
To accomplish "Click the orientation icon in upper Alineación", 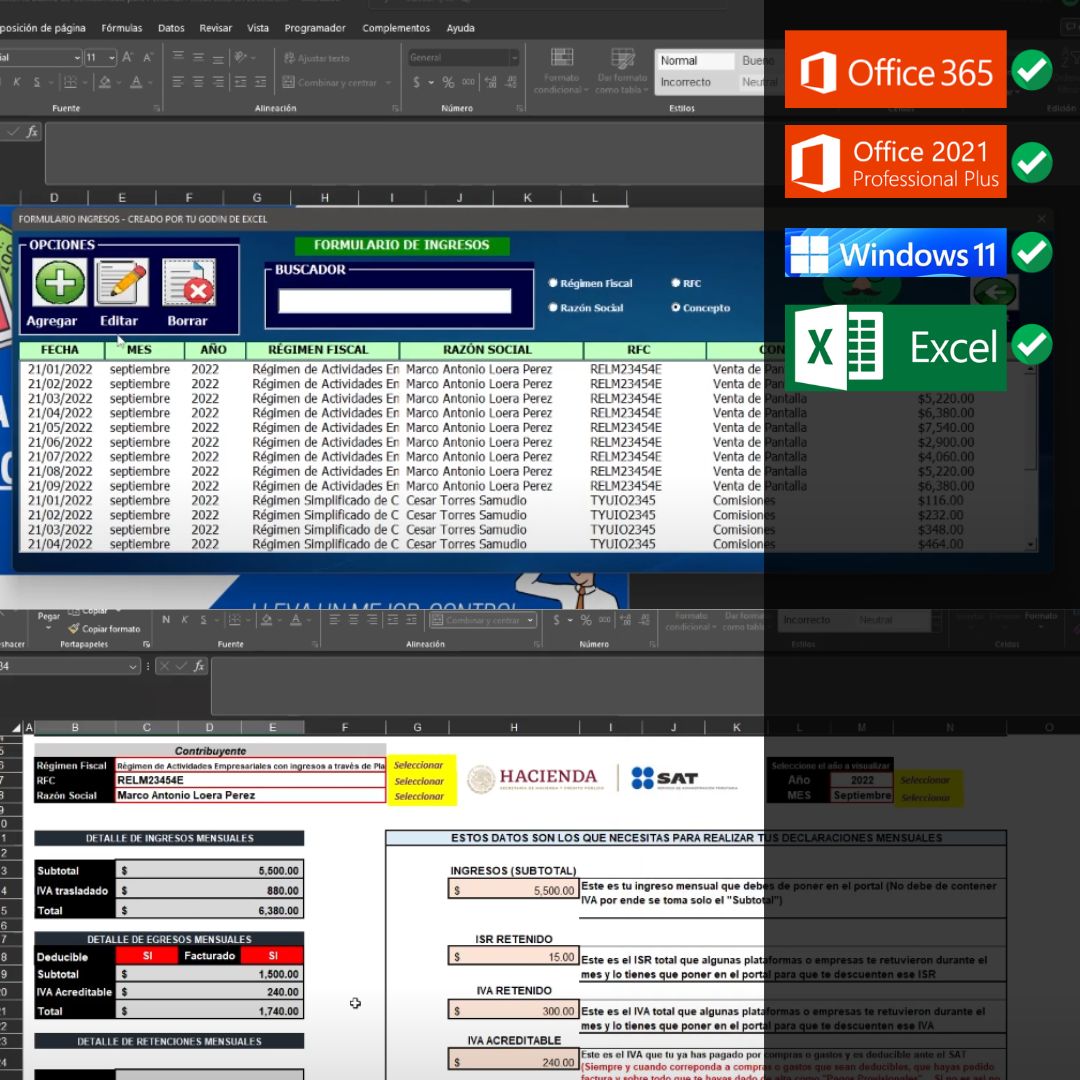I will [x=240, y=57].
